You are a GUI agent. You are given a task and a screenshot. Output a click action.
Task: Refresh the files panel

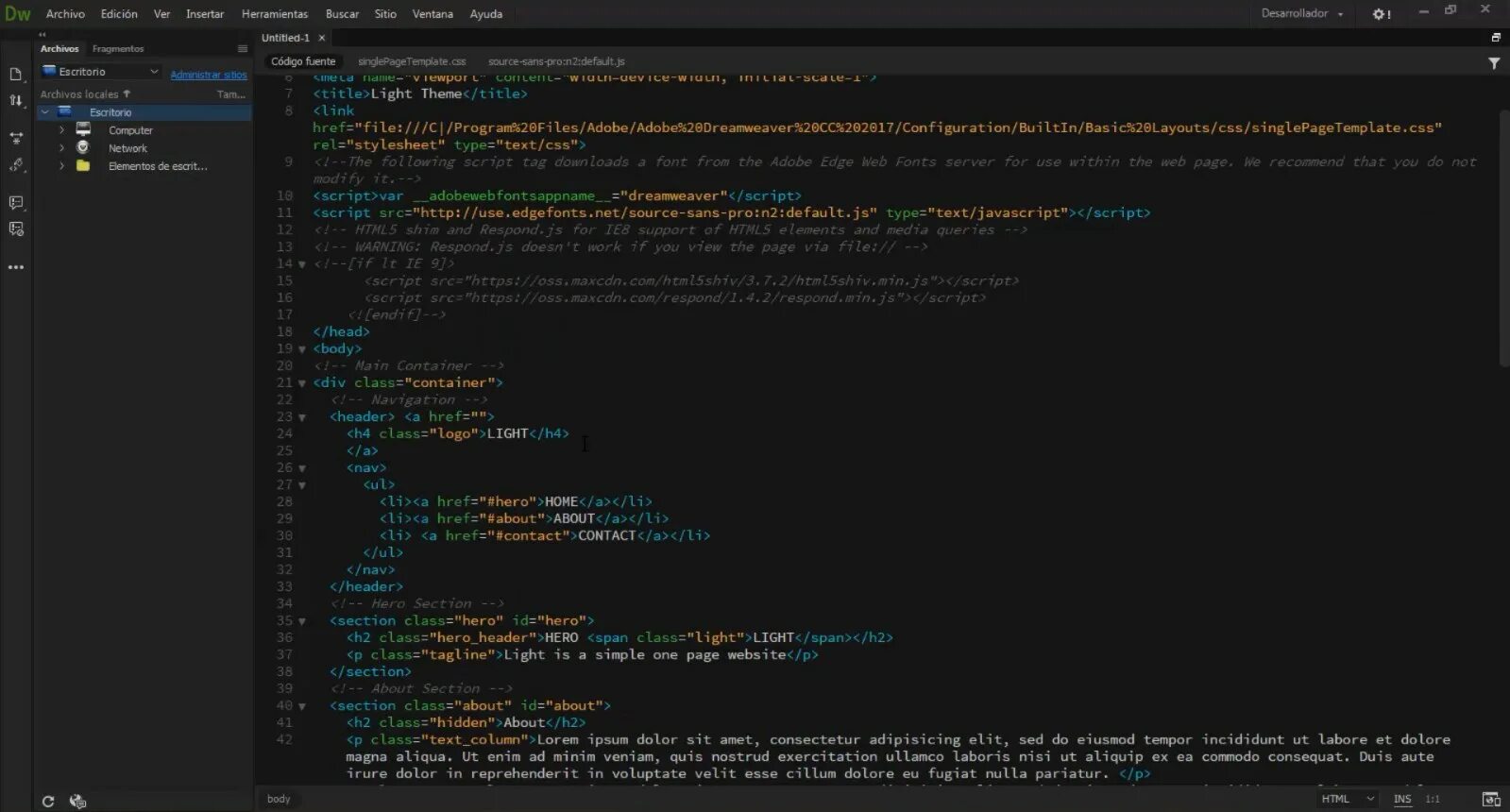tap(48, 801)
